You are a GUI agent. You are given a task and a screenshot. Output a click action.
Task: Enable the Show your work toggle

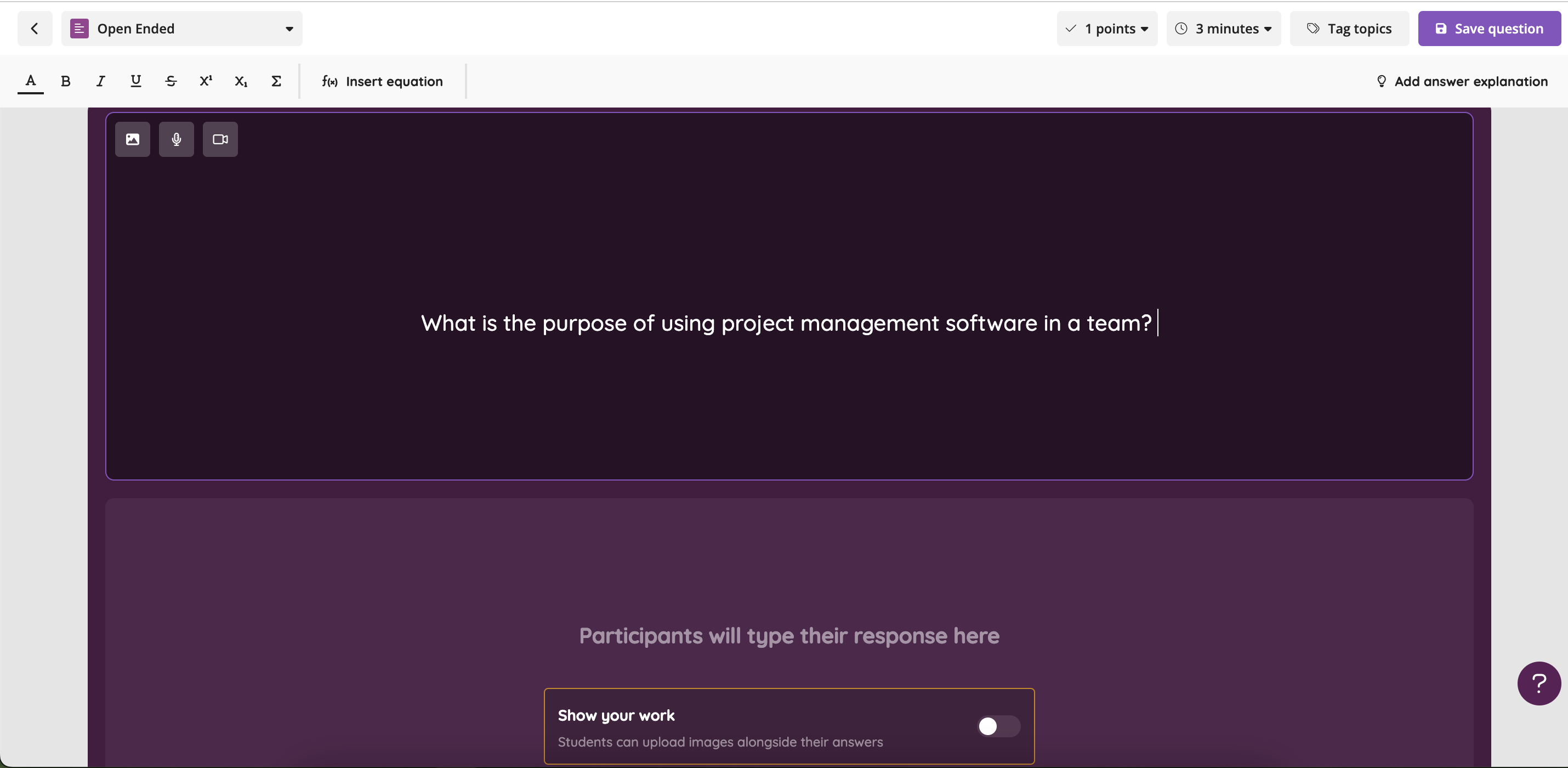click(x=998, y=726)
